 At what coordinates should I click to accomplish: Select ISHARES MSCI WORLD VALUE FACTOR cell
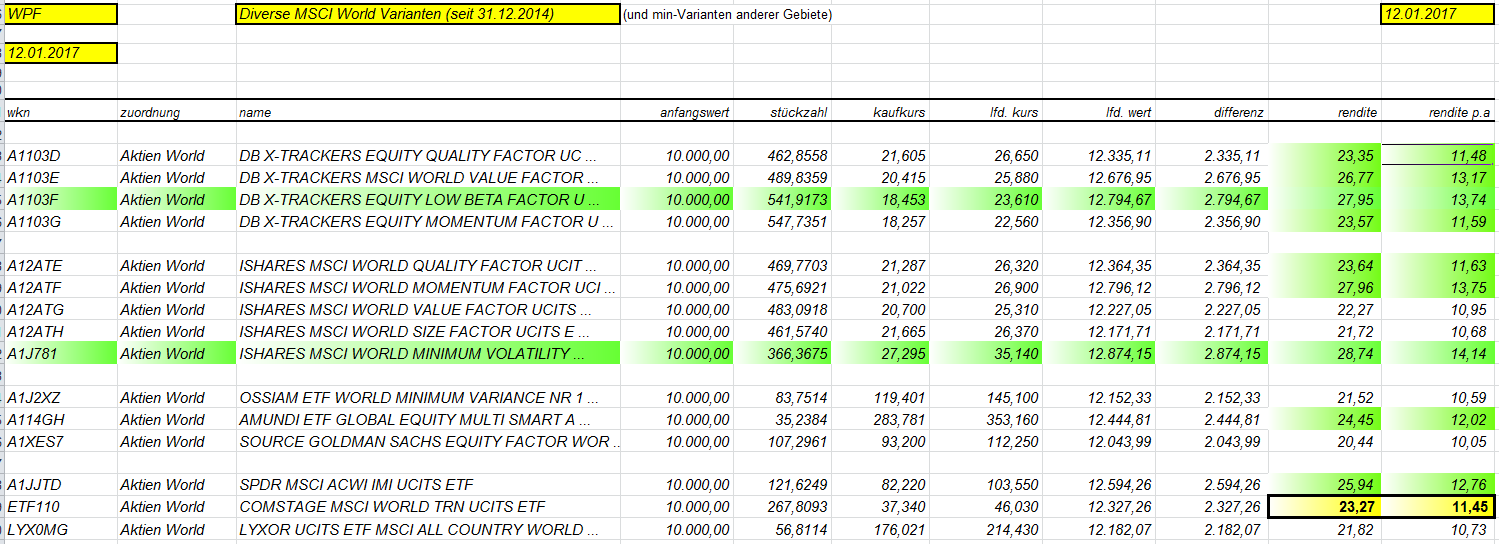428,309
